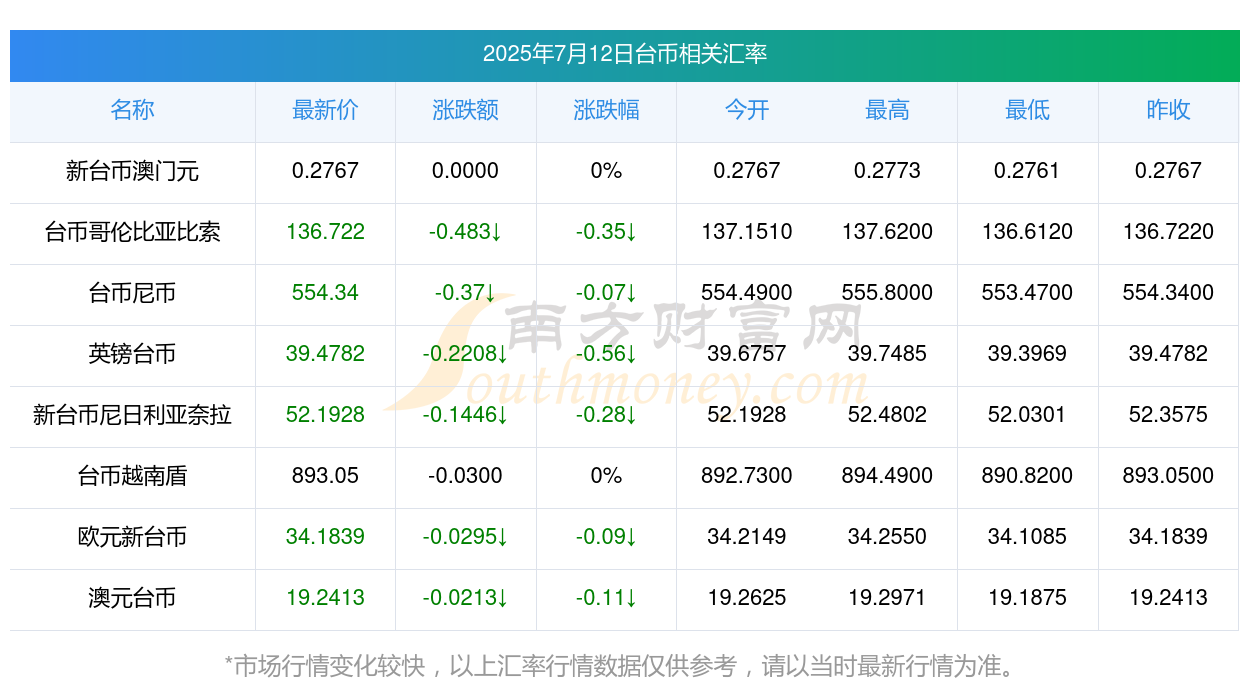Click the row name 英镑台币

[132, 354]
